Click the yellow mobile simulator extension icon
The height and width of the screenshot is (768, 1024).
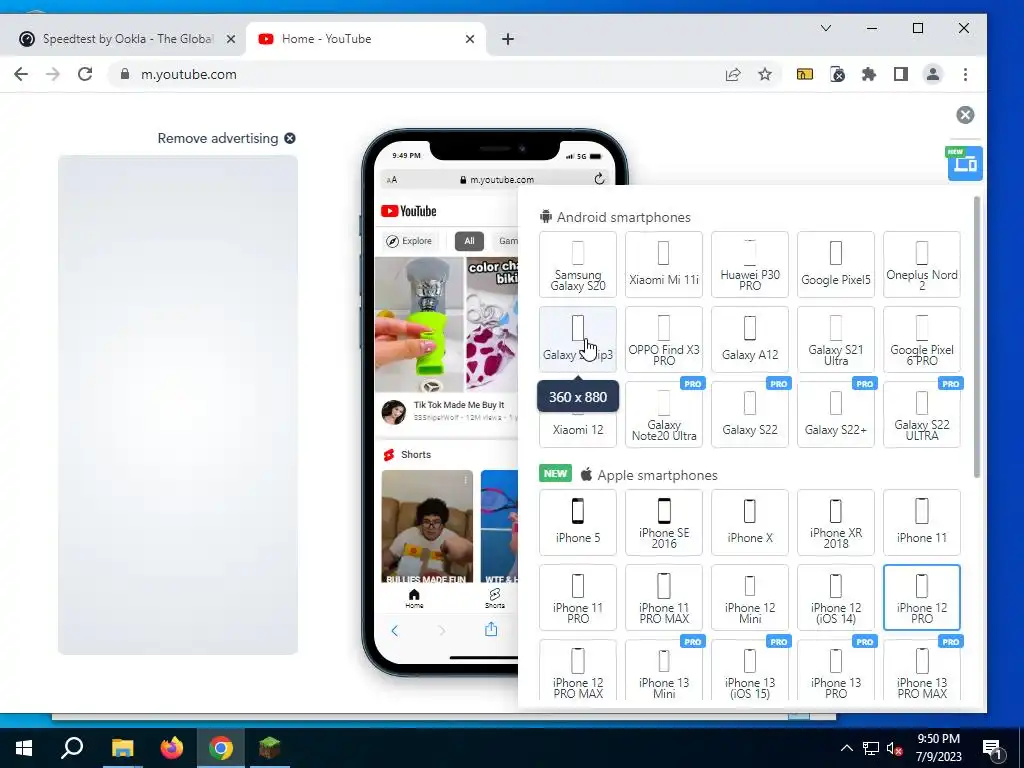[805, 74]
